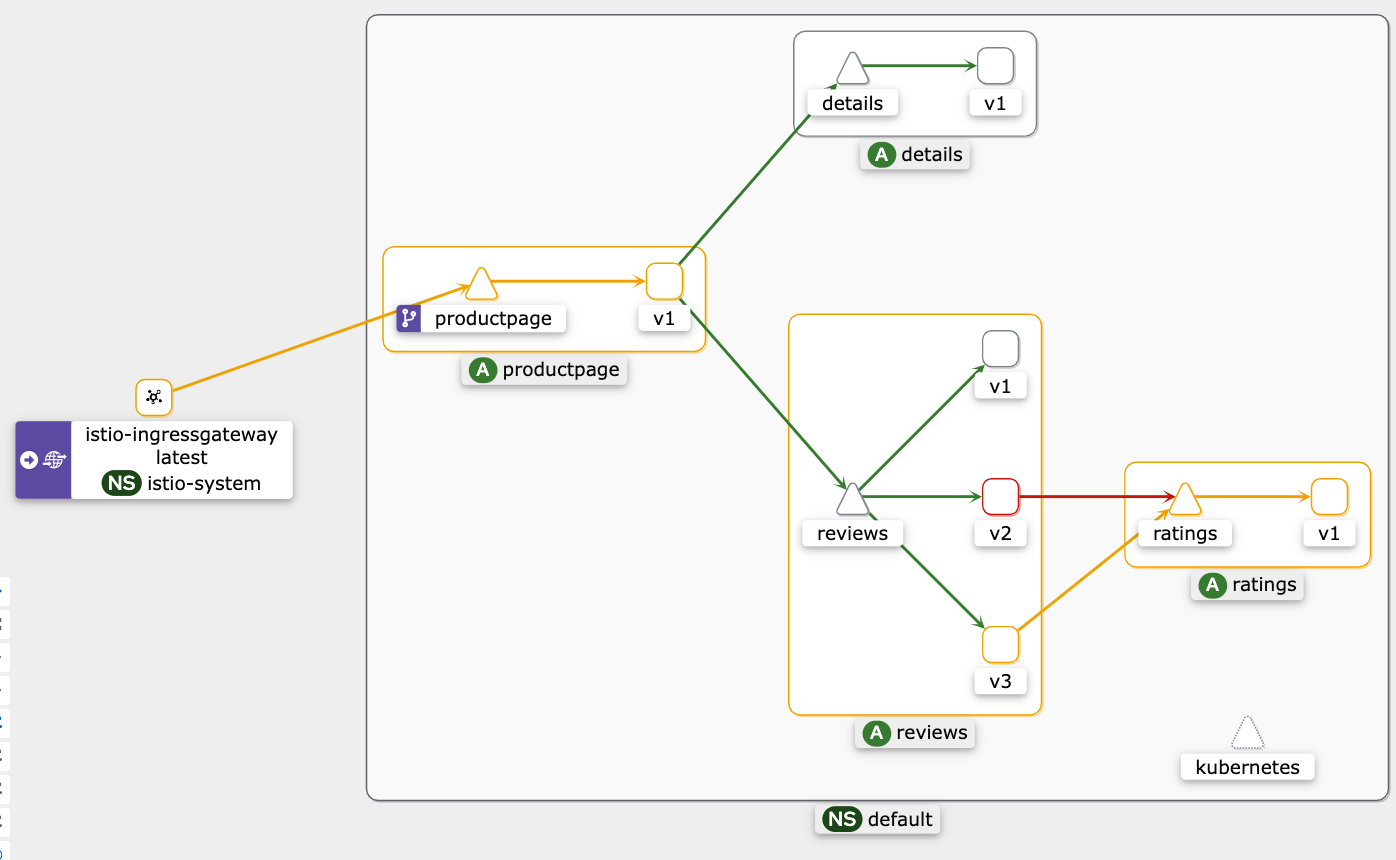This screenshot has width=1396, height=860.
Task: Select the green edge from details service to v1
Action: pos(920,66)
